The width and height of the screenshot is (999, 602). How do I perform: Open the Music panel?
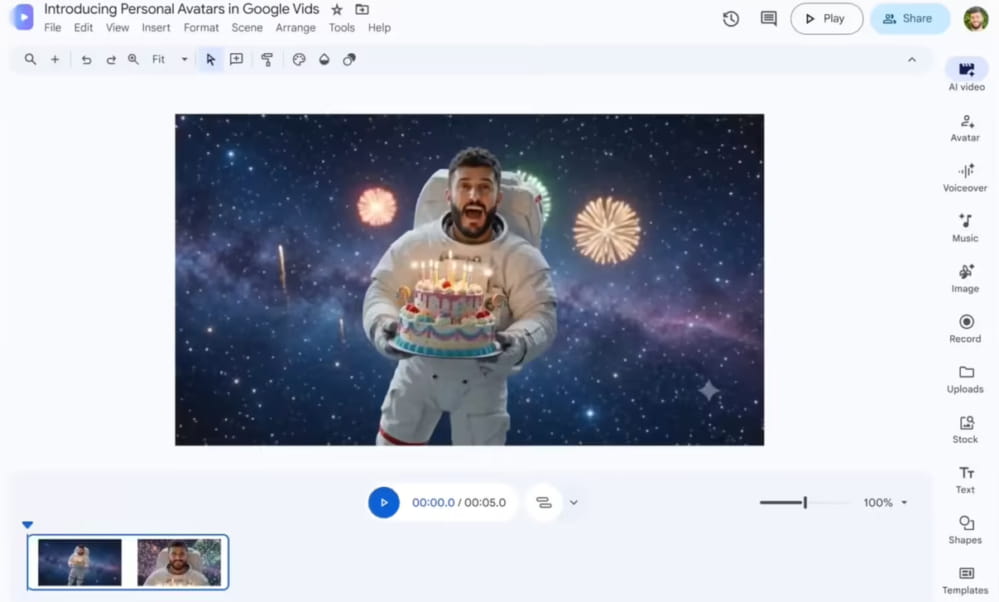965,228
